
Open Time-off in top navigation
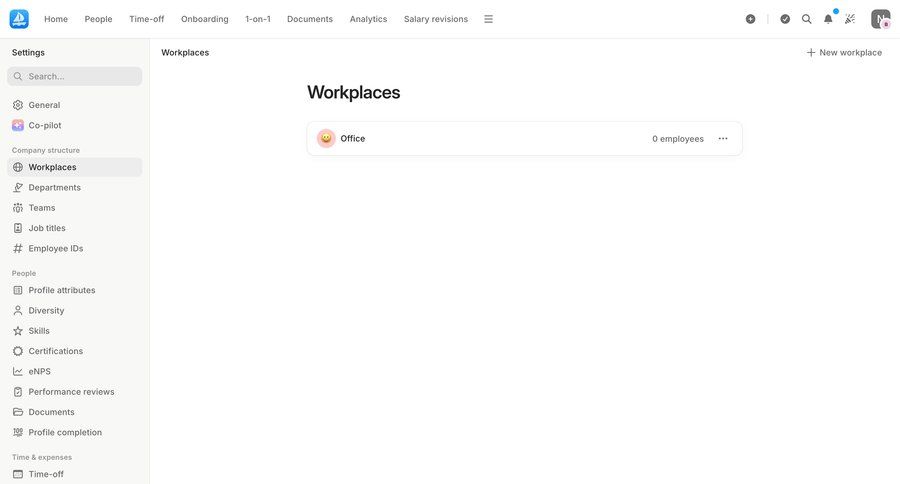[146, 19]
